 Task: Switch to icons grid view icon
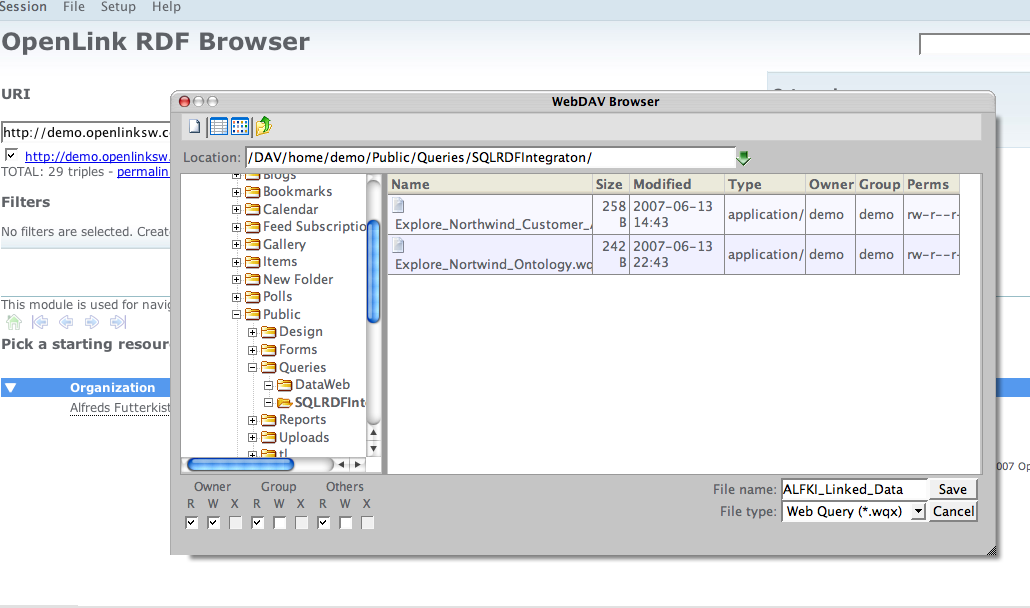tap(240, 127)
